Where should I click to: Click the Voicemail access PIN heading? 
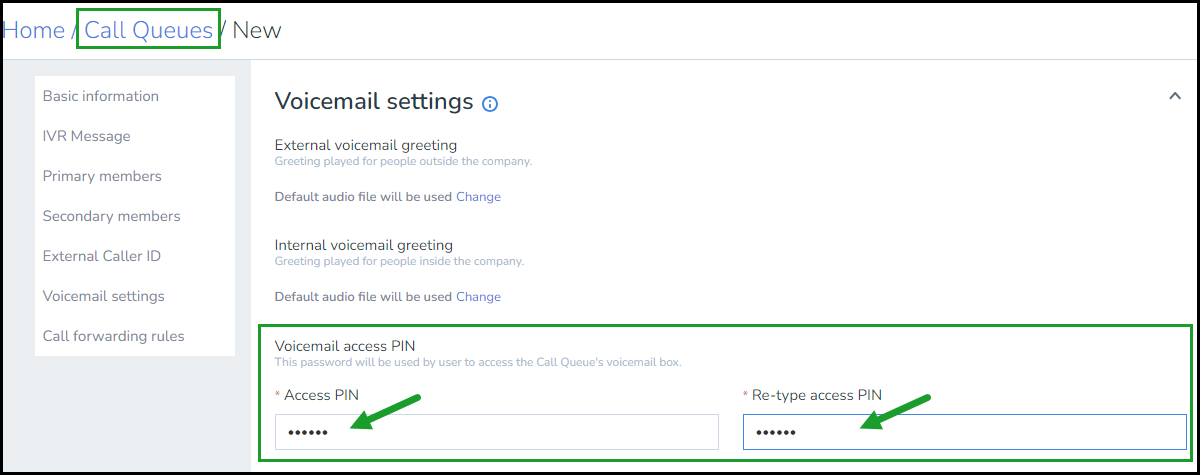pyautogui.click(x=345, y=345)
